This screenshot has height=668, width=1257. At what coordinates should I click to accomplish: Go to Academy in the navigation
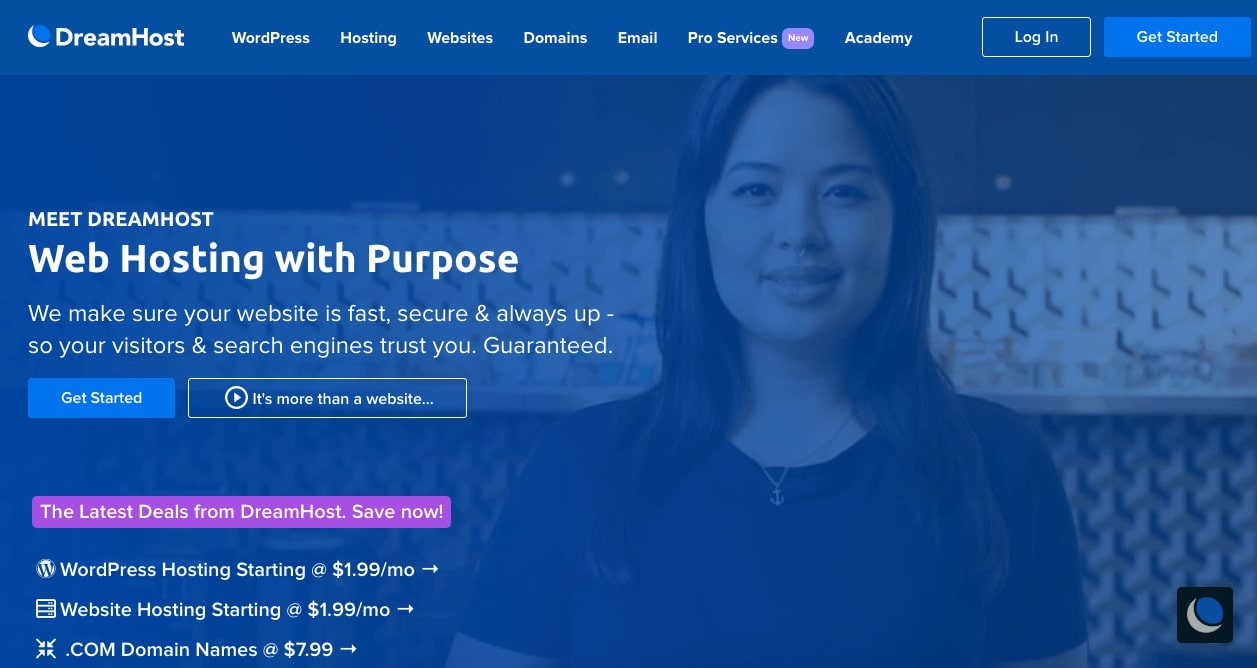click(878, 38)
